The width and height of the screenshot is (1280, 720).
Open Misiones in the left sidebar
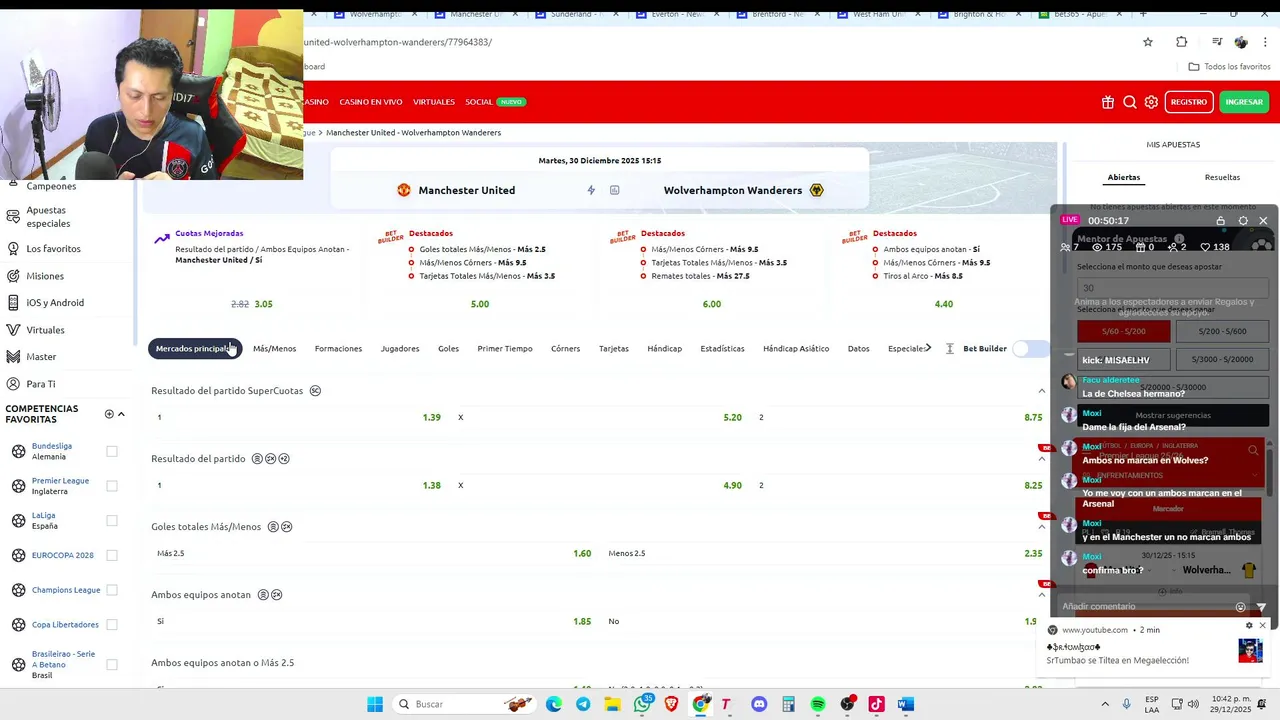(45, 276)
